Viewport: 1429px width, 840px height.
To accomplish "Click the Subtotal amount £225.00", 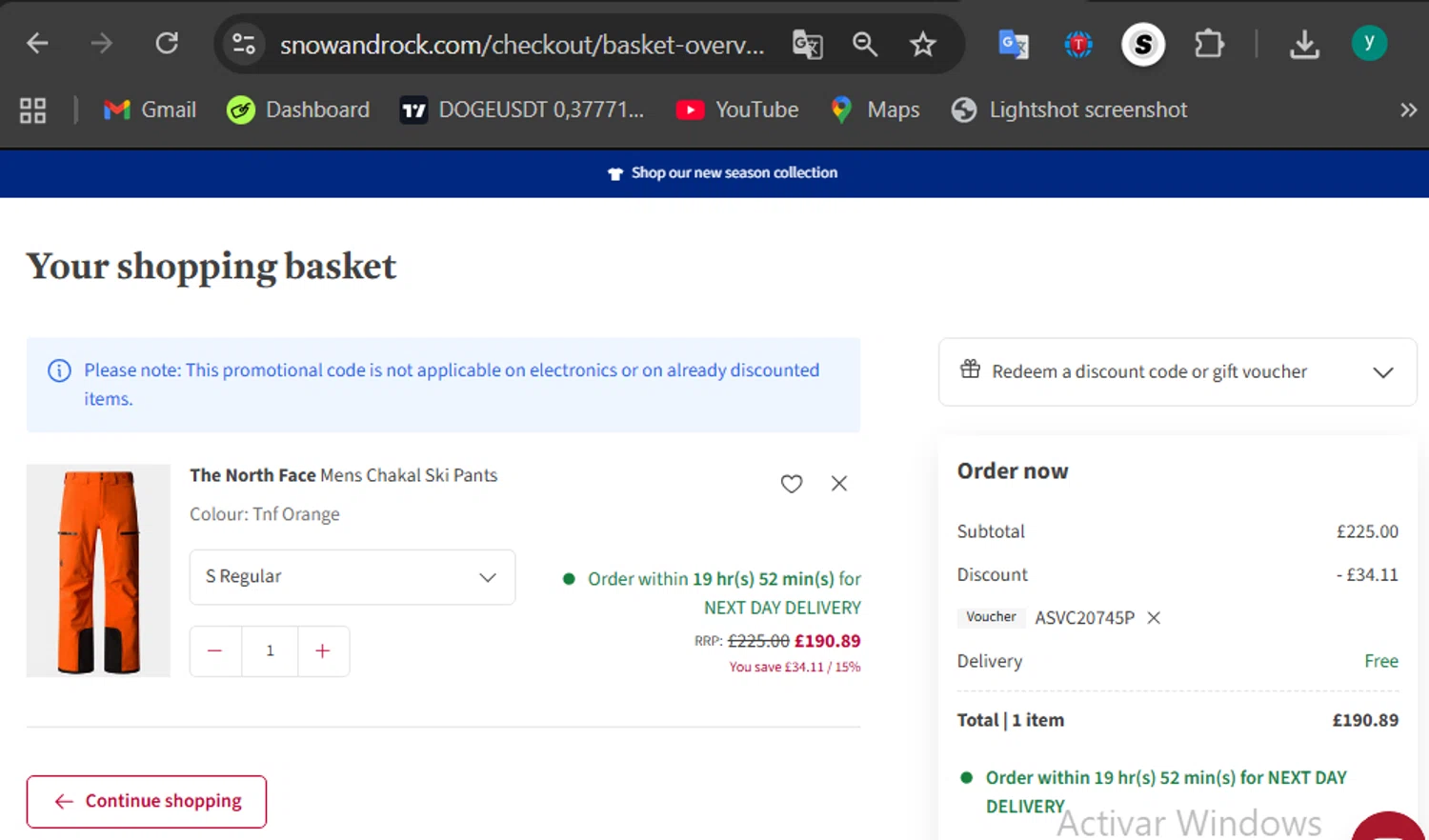I will [x=1367, y=531].
